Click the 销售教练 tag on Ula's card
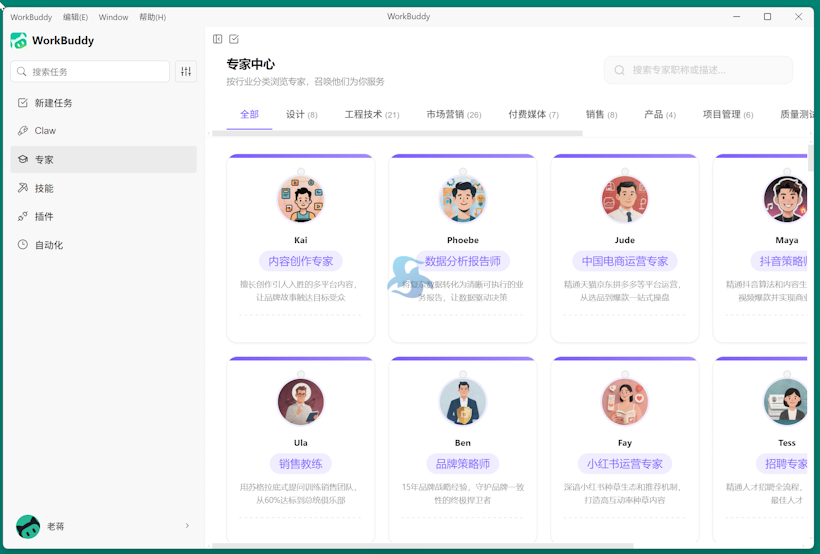 pyautogui.click(x=301, y=463)
